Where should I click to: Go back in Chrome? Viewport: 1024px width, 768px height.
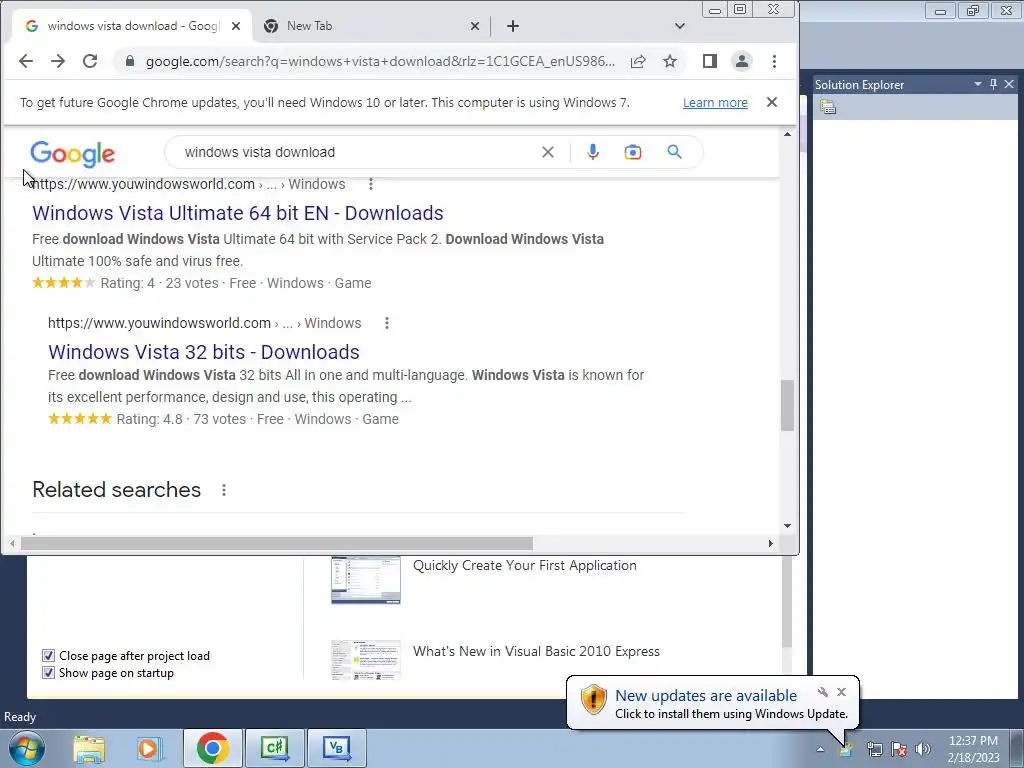pyautogui.click(x=25, y=61)
